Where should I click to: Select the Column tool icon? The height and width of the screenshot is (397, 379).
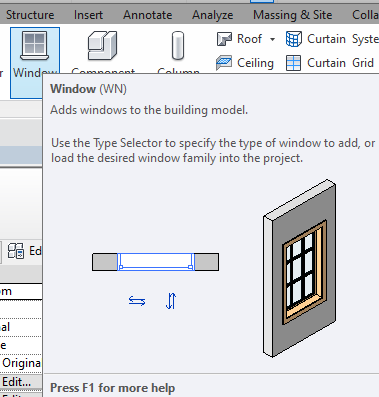178,46
